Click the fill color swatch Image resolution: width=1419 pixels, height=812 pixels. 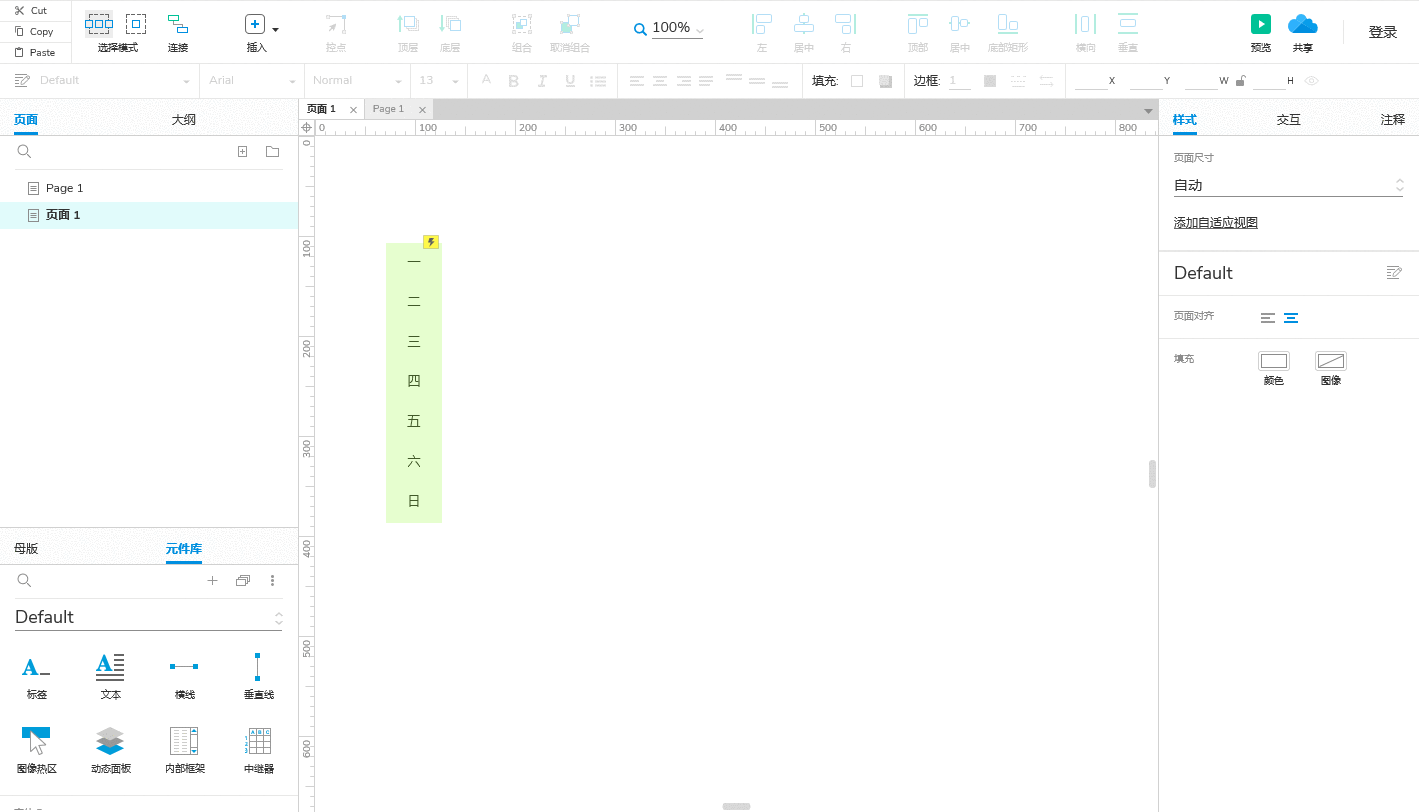[857, 81]
